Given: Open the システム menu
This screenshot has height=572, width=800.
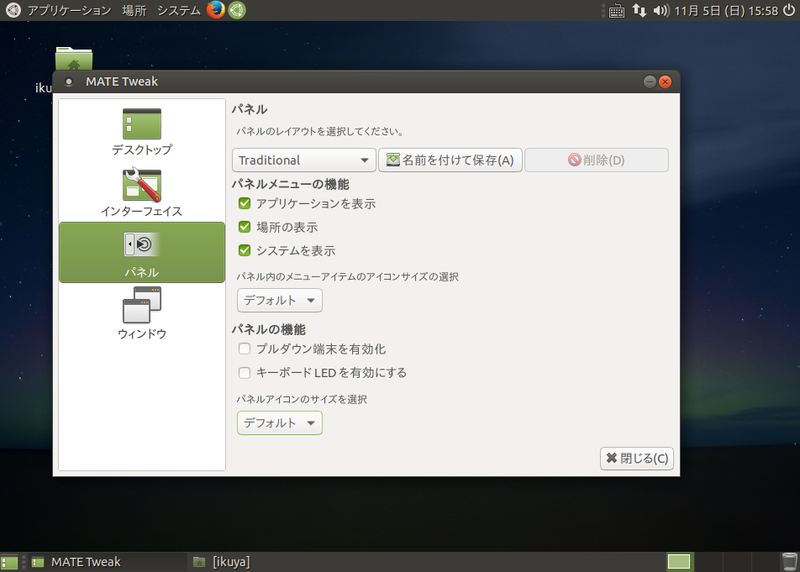Looking at the screenshot, I should click(x=179, y=10).
